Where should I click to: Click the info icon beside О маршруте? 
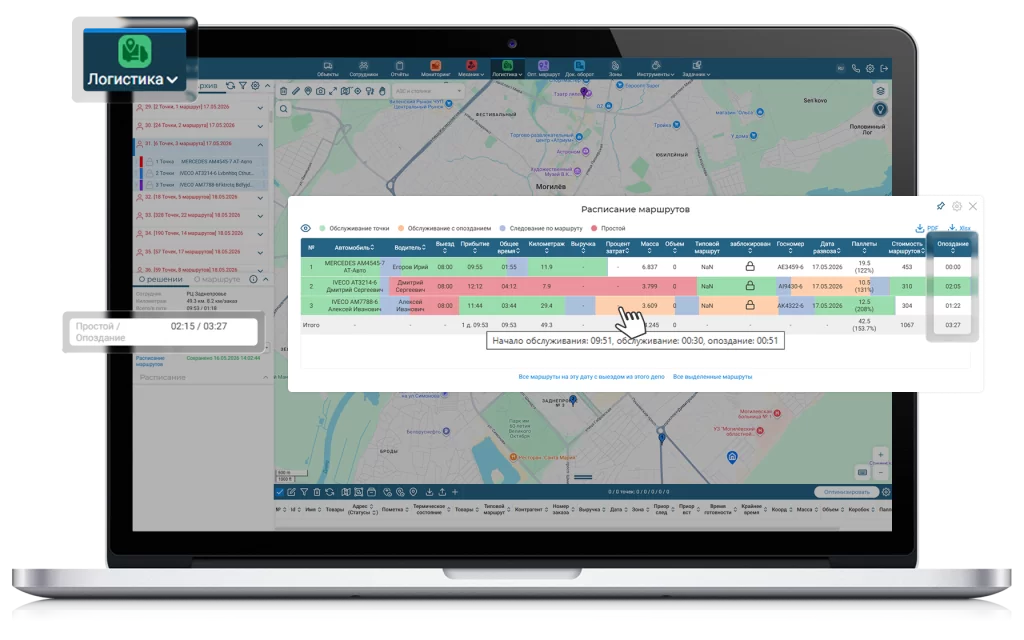pyautogui.click(x=253, y=280)
